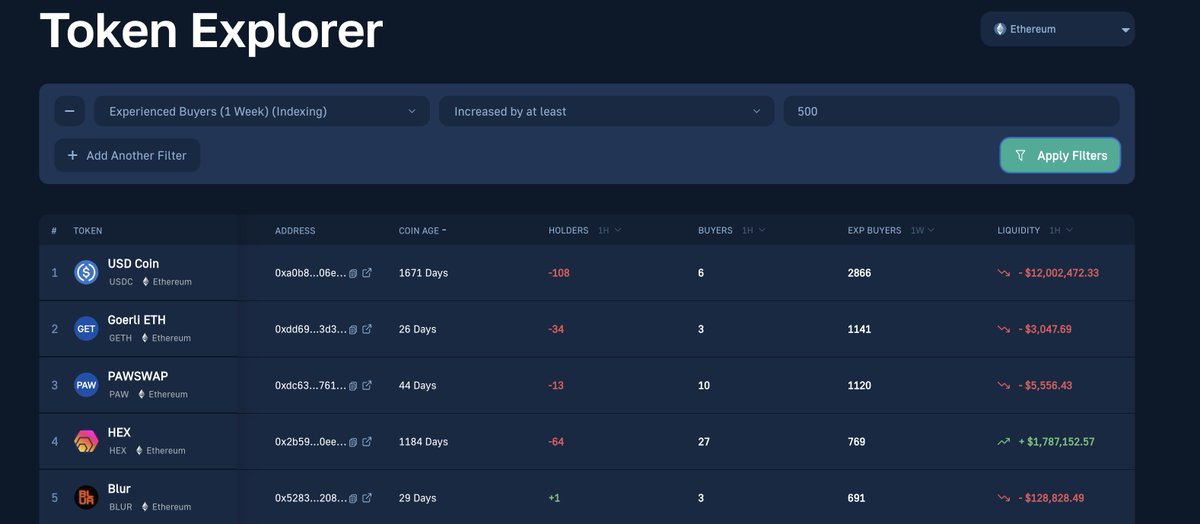Click the HEX token logo

(86, 441)
